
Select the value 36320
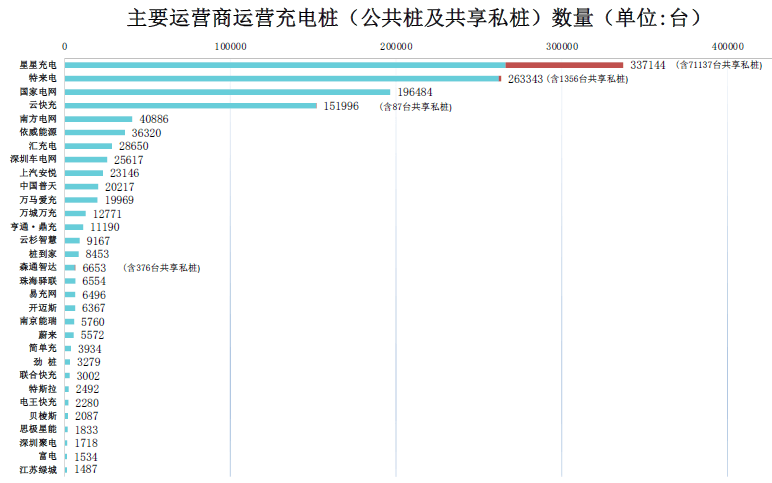146,133
